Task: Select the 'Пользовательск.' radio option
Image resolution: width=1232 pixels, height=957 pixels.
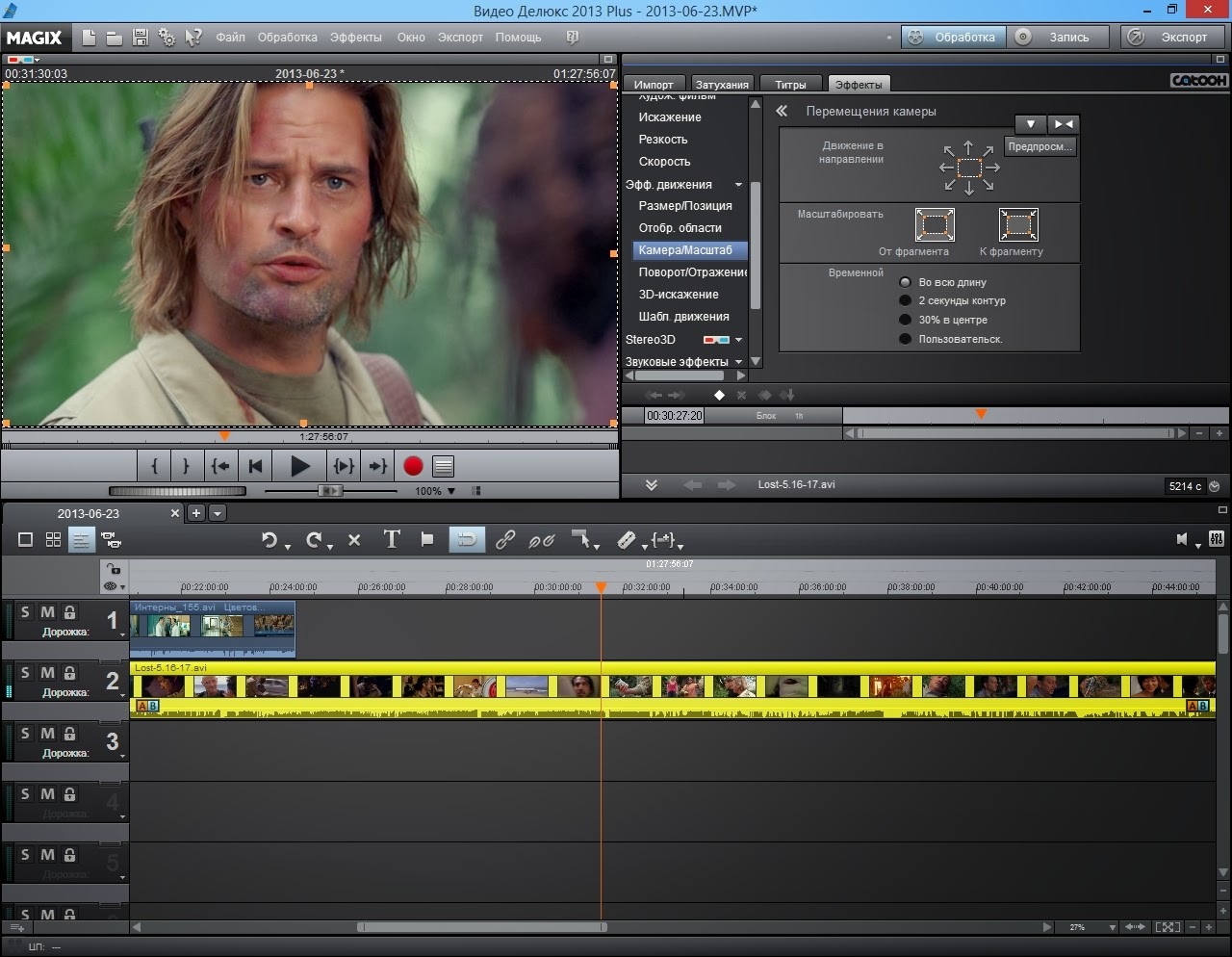Action: pos(905,339)
